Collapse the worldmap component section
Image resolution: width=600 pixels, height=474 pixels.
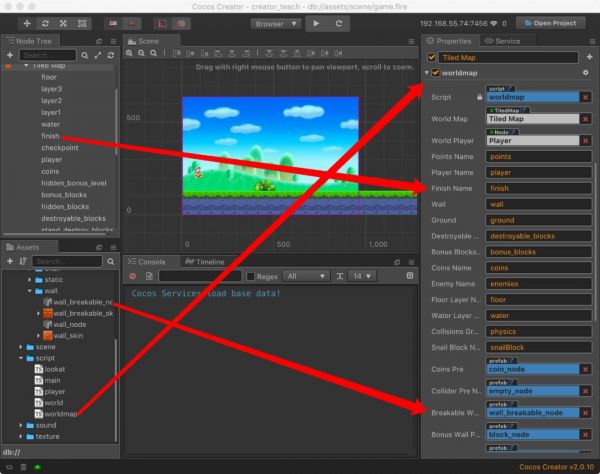[x=427, y=73]
